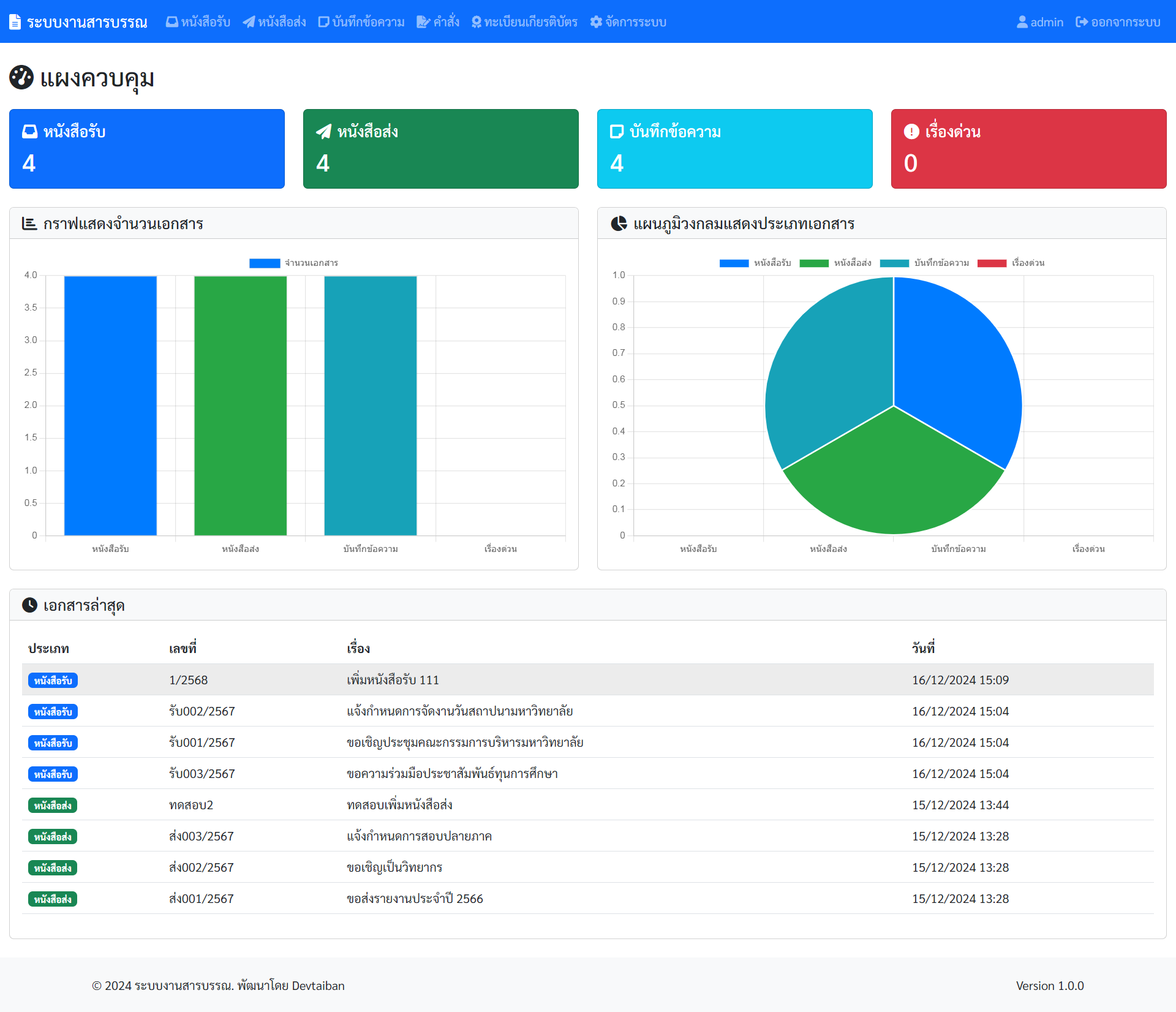Click the green หนังสือส่ง summary card

[x=441, y=149]
